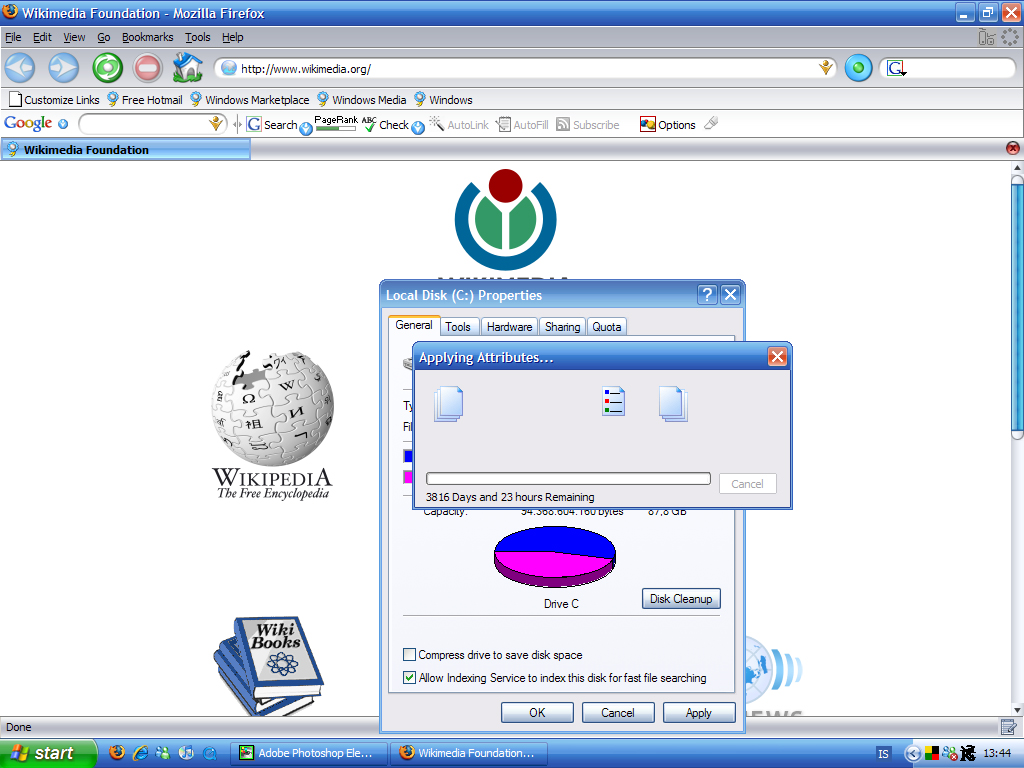This screenshot has width=1024, height=768.
Task: Click Apply in Local Disk Properties
Action: 699,712
